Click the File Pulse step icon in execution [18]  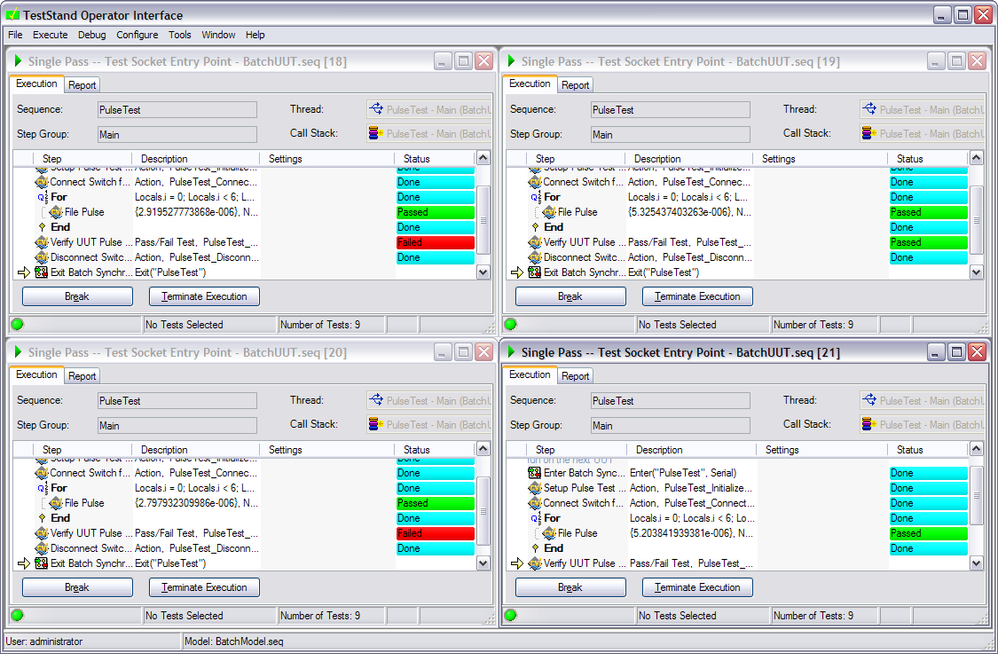[x=57, y=213]
